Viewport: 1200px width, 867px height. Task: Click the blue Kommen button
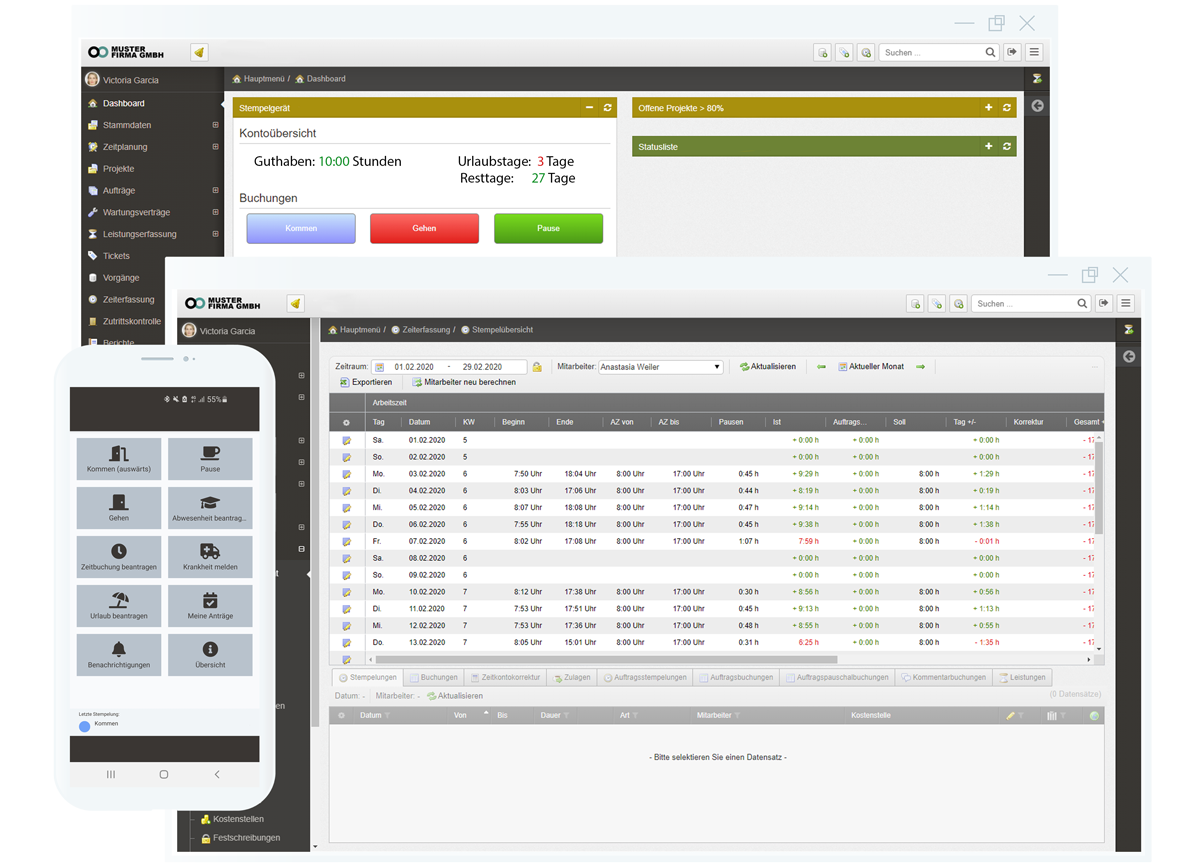[x=301, y=228]
